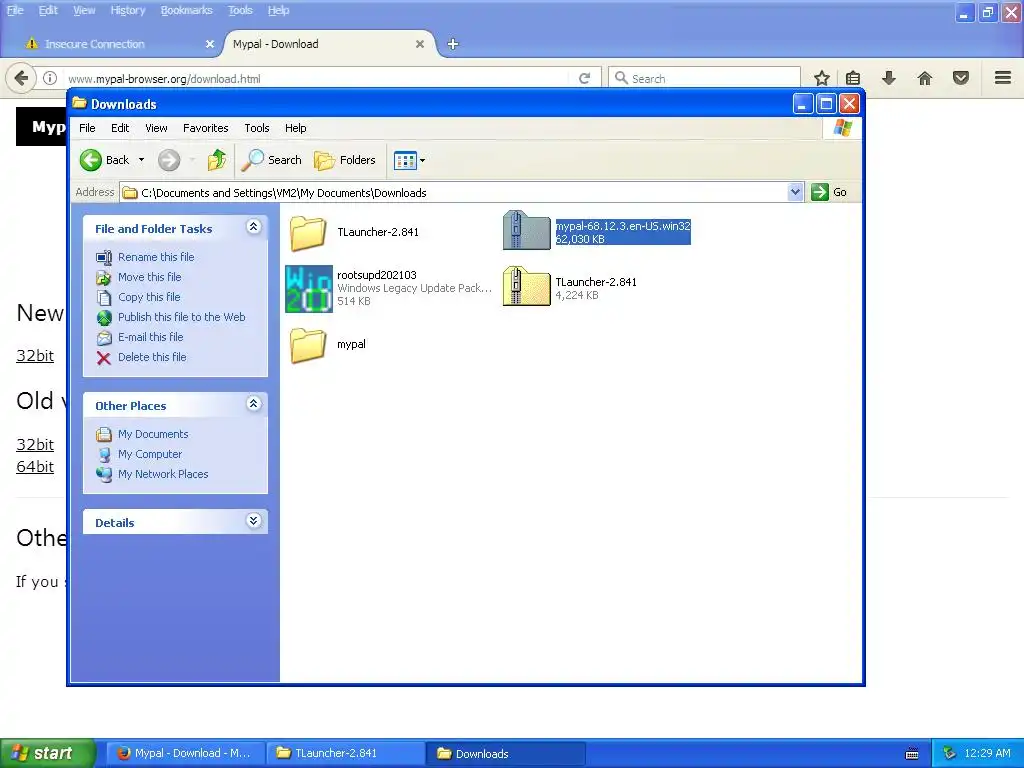The image size is (1024, 768).
Task: Click the 64bit link in browser page
Action: (x=35, y=467)
